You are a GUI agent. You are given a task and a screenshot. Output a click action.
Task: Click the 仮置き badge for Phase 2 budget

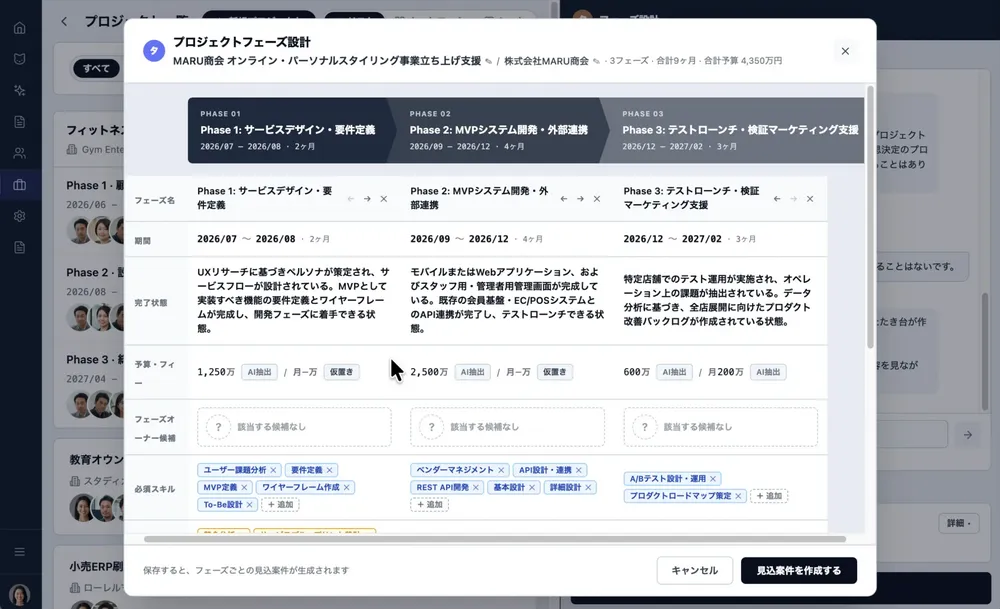pyautogui.click(x=554, y=372)
